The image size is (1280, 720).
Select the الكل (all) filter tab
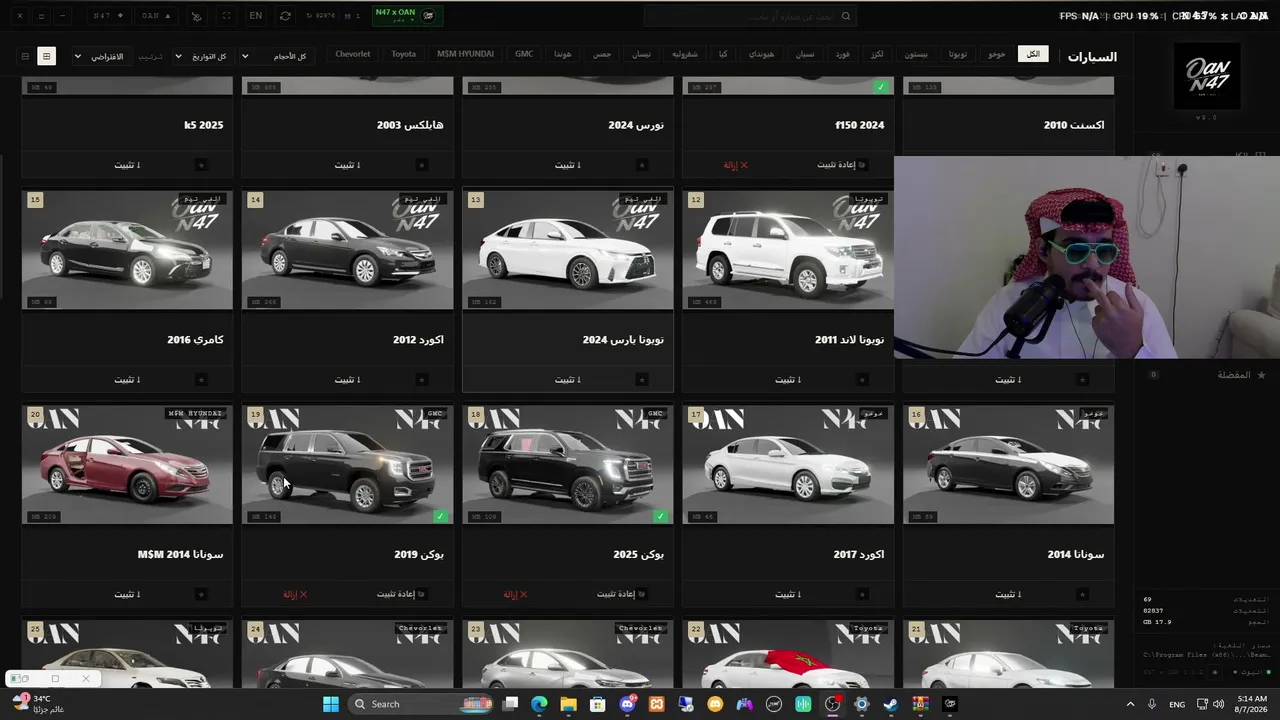pyautogui.click(x=1033, y=54)
